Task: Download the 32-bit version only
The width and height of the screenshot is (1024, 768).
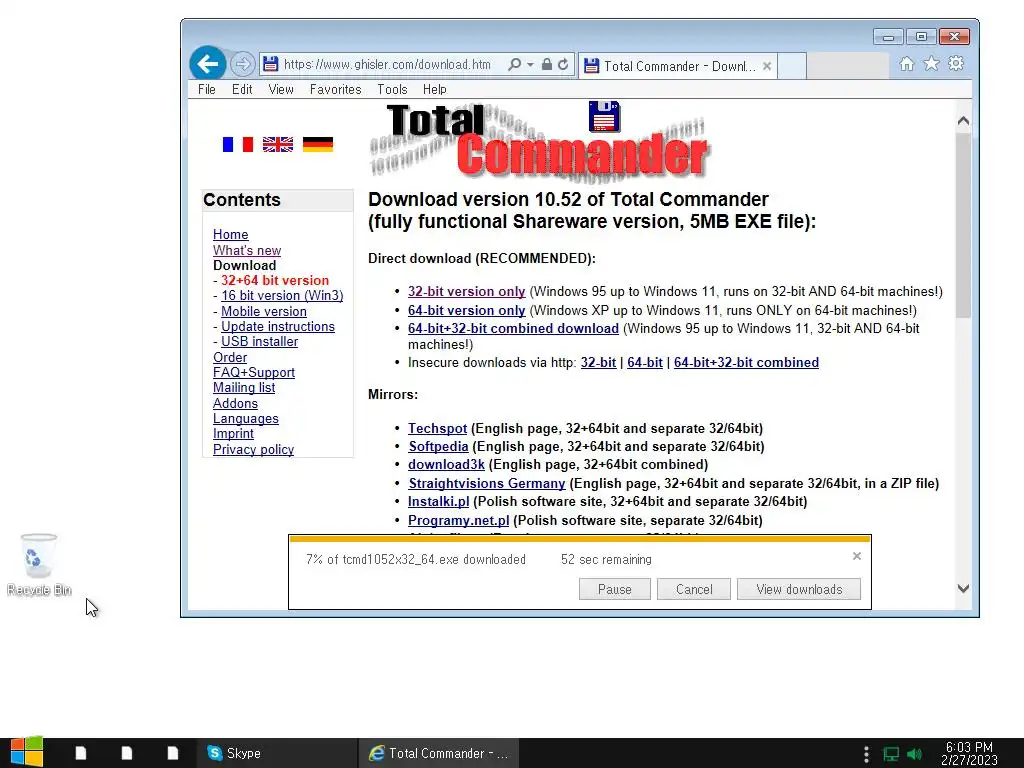Action: pyautogui.click(x=466, y=291)
